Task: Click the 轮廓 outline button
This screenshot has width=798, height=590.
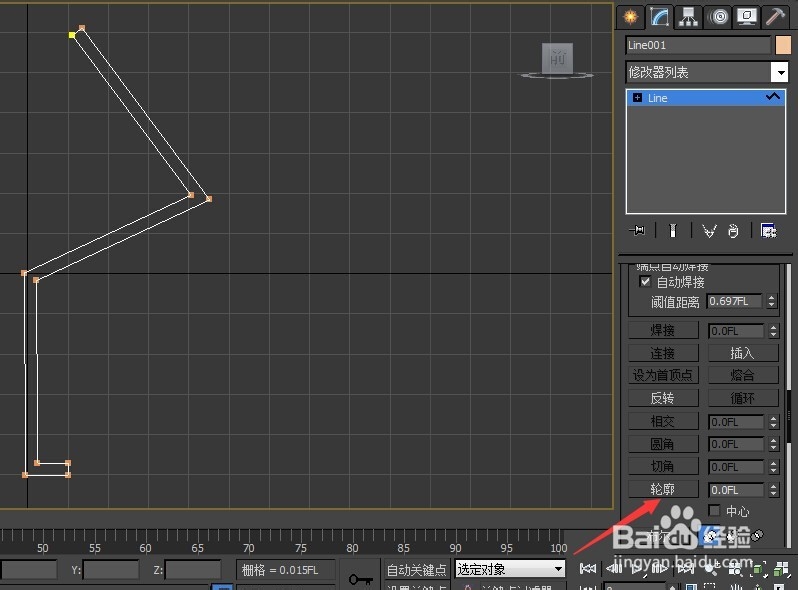Action: pyautogui.click(x=663, y=489)
